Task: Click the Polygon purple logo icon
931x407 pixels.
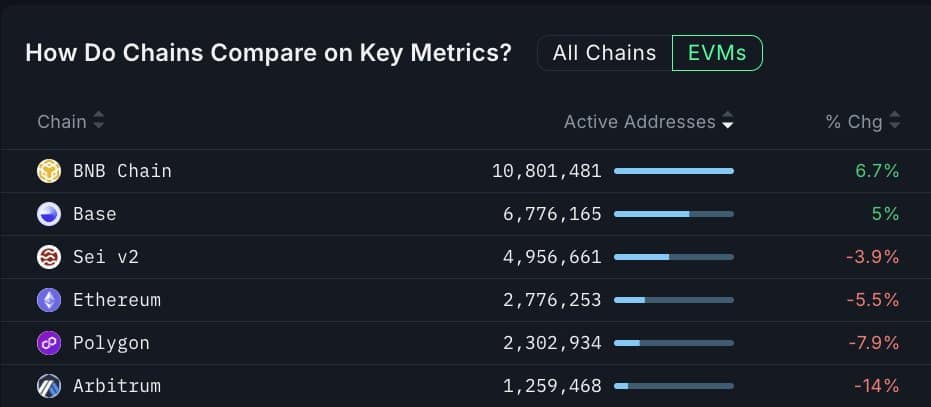Action: pos(49,343)
